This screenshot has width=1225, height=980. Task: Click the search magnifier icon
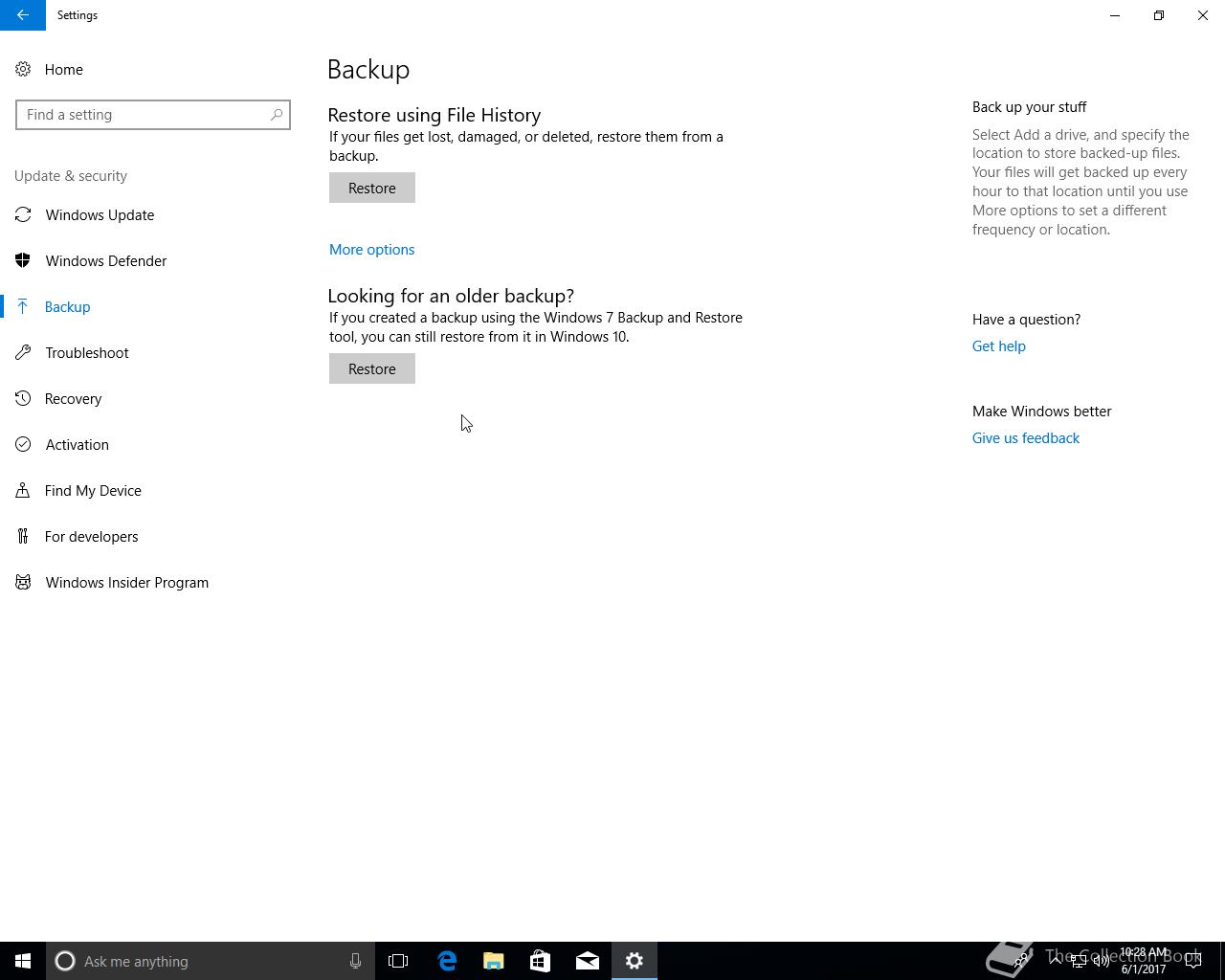point(277,115)
